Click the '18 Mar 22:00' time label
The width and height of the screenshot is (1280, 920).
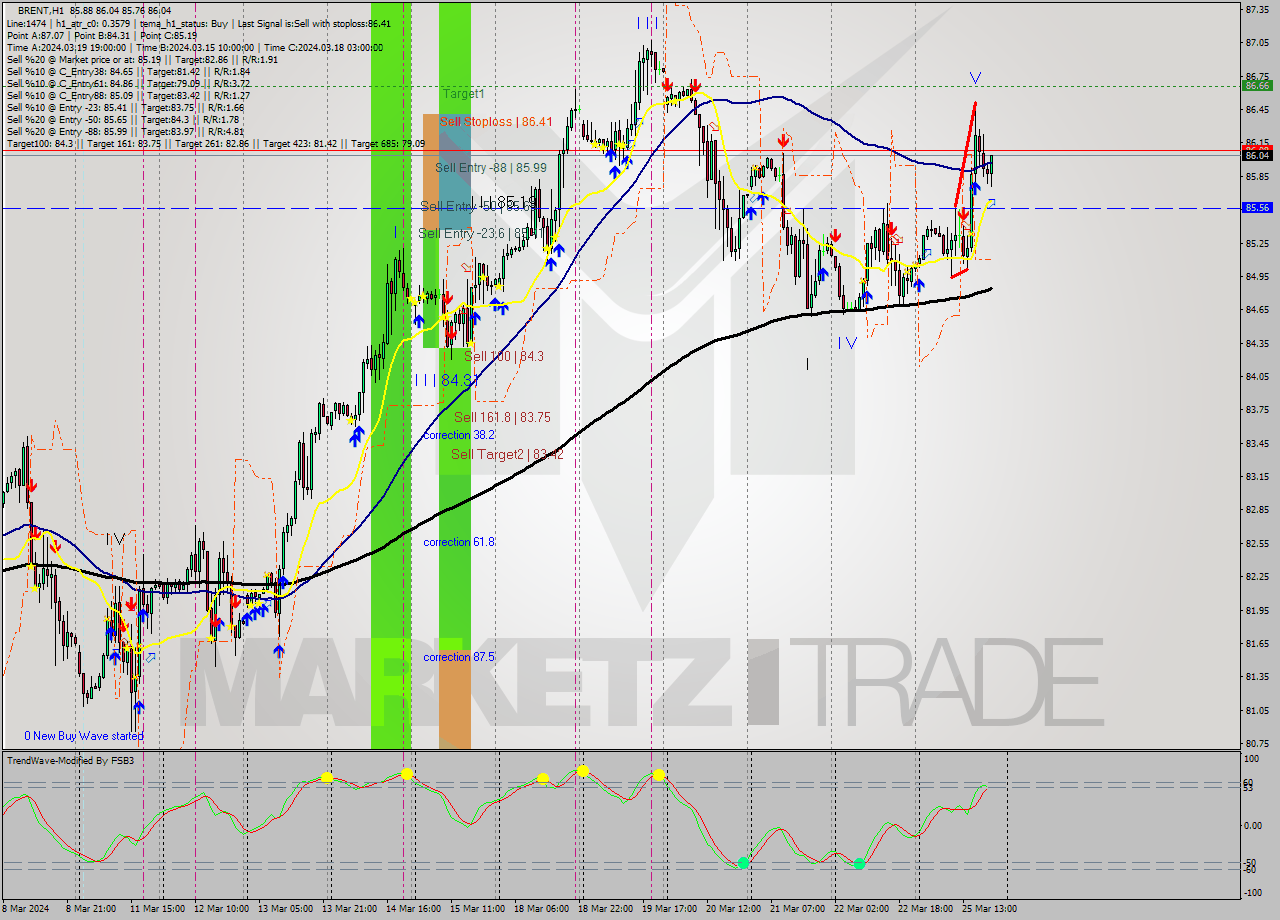coord(605,908)
